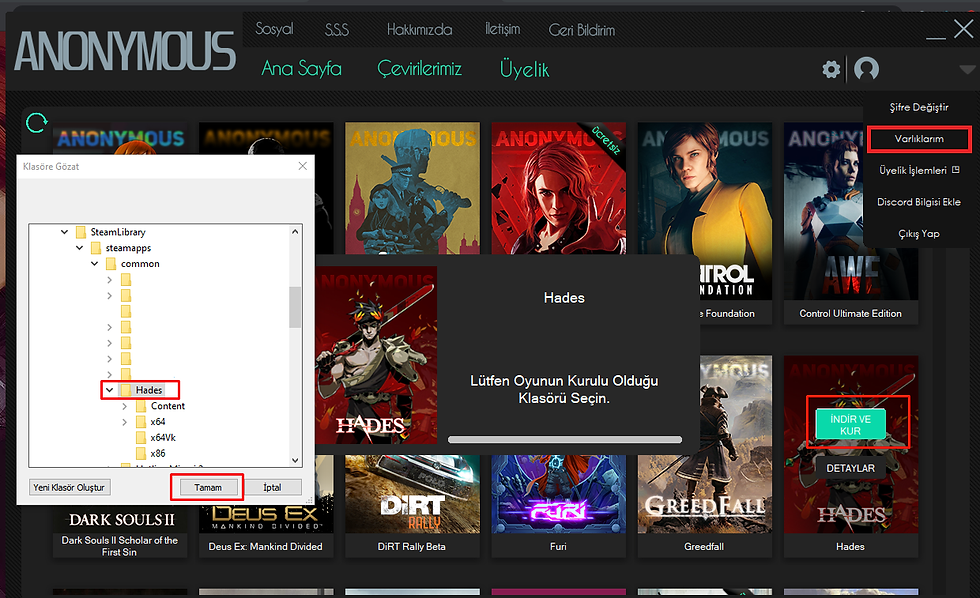Switch to Ana Sayfa tab

click(301, 68)
